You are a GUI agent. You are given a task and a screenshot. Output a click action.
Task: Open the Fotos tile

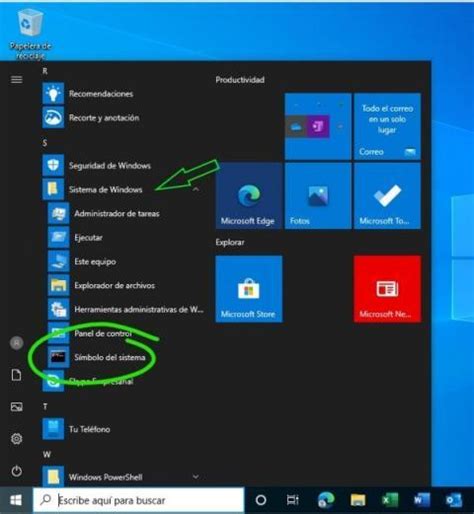(x=318, y=196)
